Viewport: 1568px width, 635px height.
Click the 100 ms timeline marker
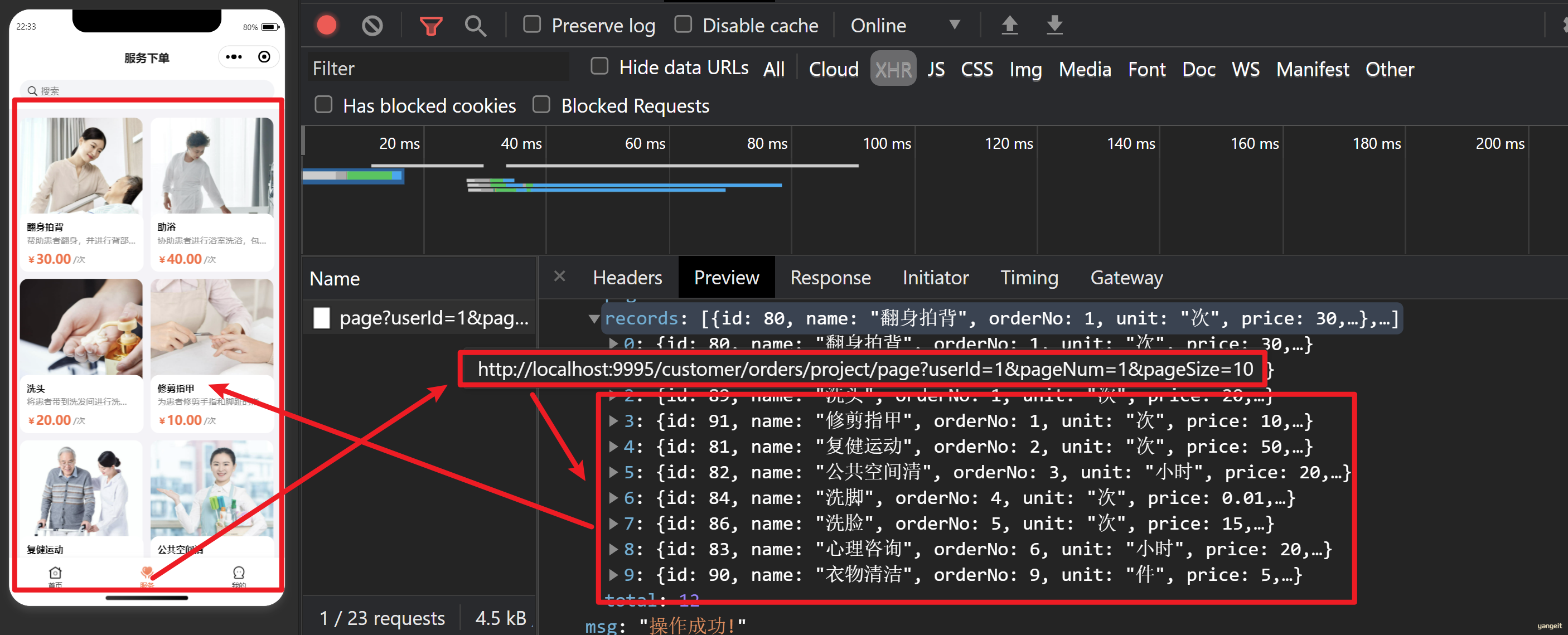[x=887, y=144]
